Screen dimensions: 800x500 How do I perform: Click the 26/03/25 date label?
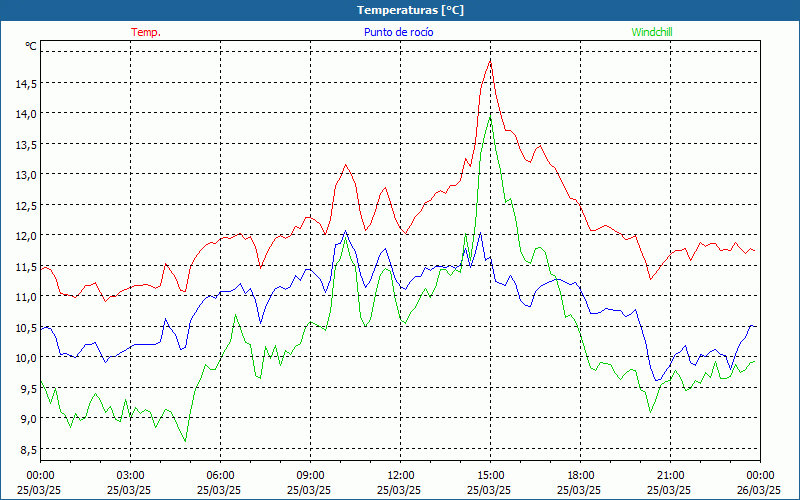coord(759,490)
